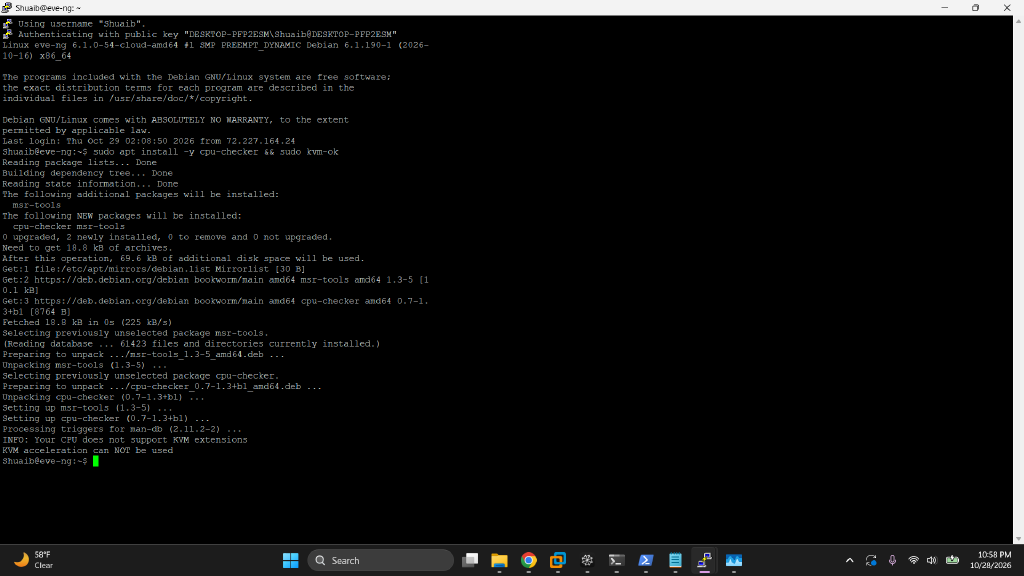This screenshot has height=576, width=1024.
Task: Click 'INFO: Your CPU does not support KVM extensions'
Action: [x=125, y=440]
